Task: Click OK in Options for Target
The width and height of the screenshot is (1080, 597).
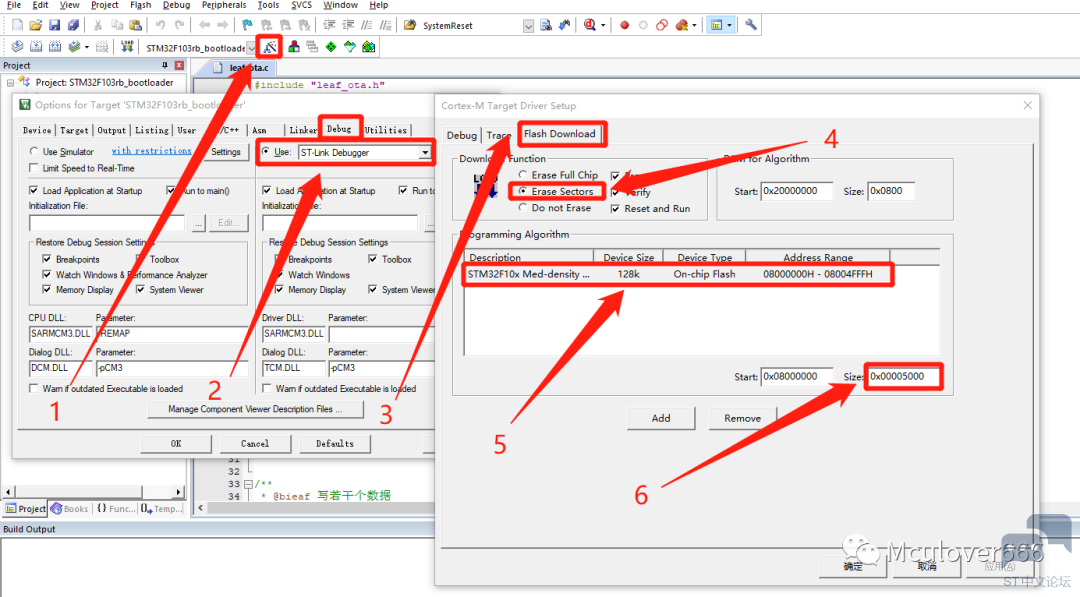Action: coord(176,443)
